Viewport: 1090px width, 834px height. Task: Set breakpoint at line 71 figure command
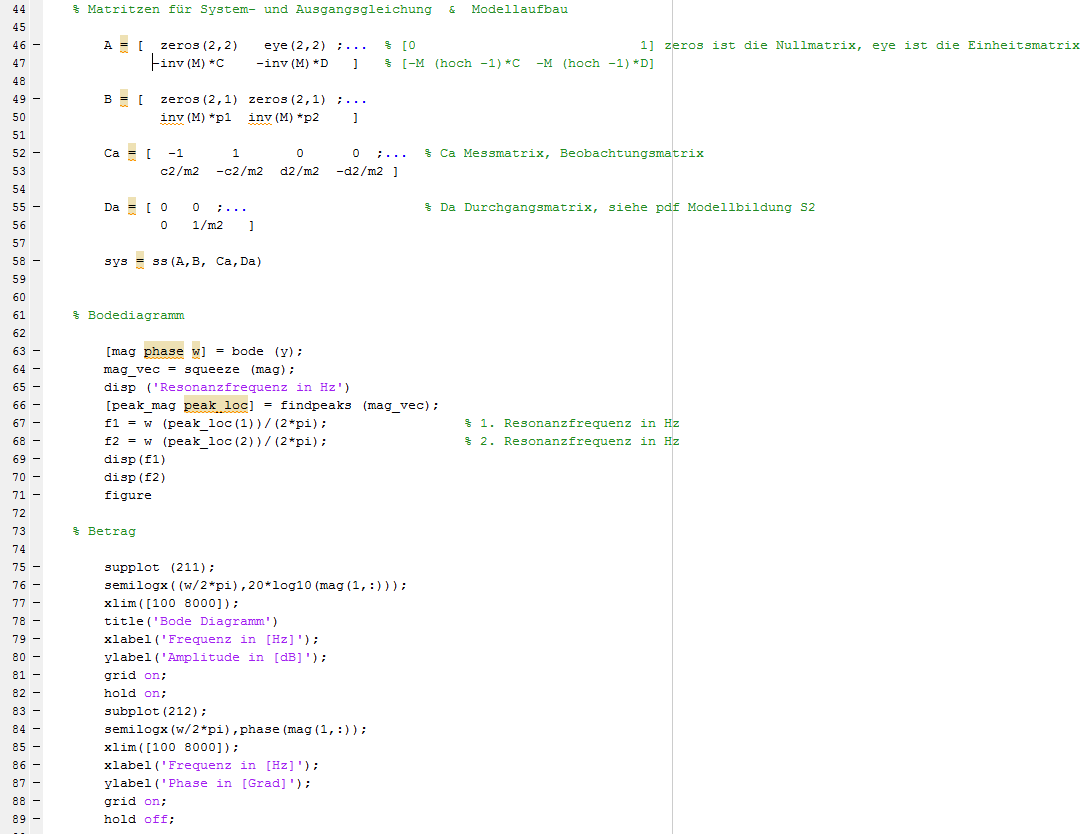pos(36,495)
